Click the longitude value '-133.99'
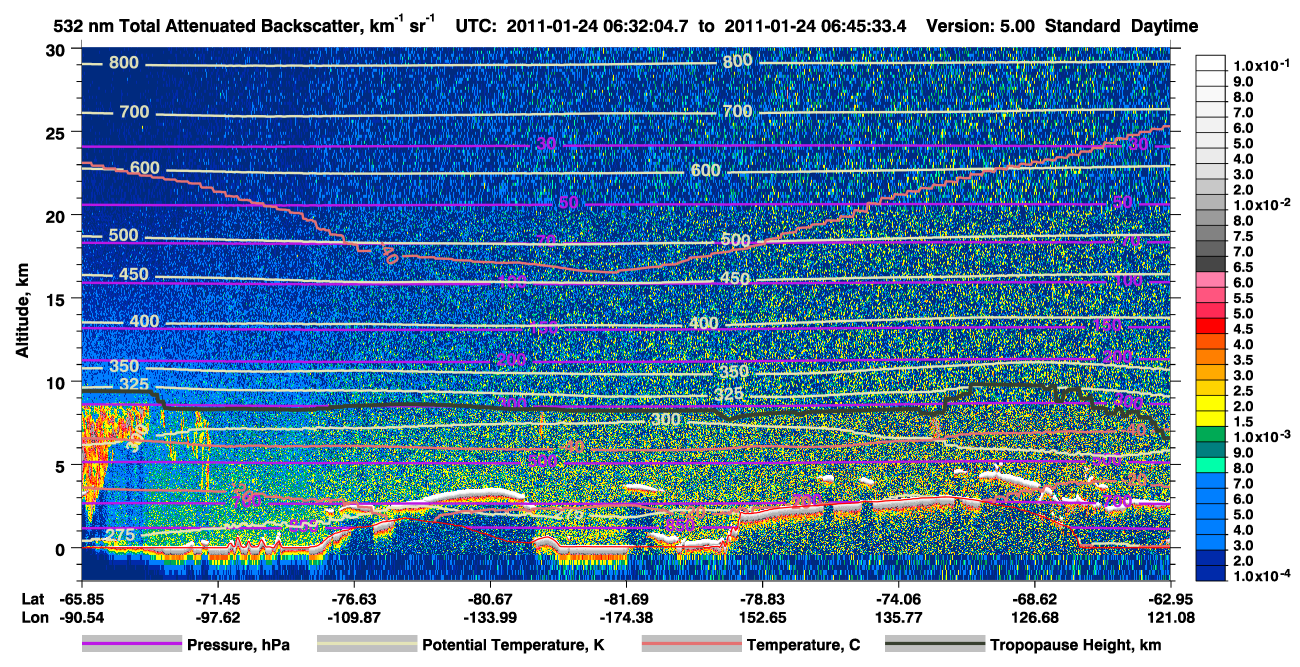Screen dimensions: 1300x667 491,617
